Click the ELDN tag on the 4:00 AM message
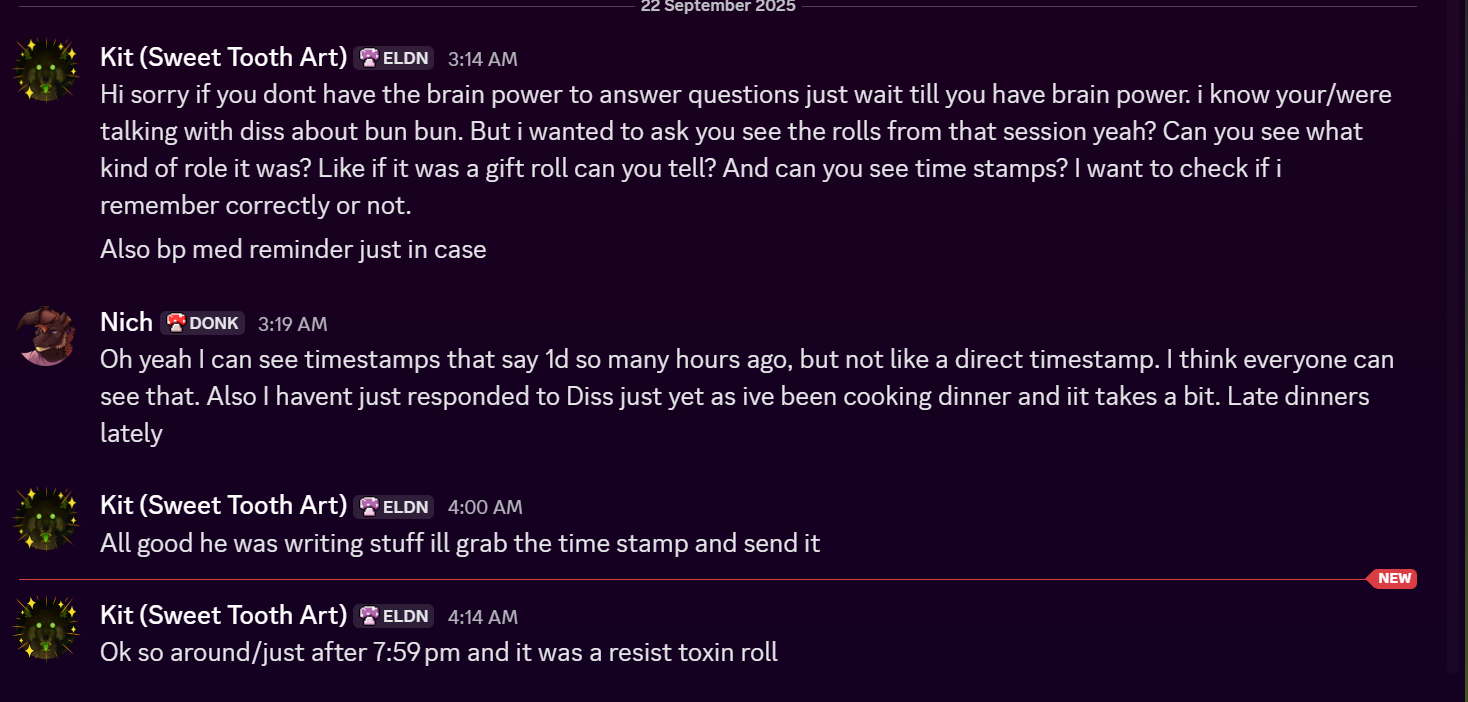Screen dimensions: 1468x702 pos(394,507)
